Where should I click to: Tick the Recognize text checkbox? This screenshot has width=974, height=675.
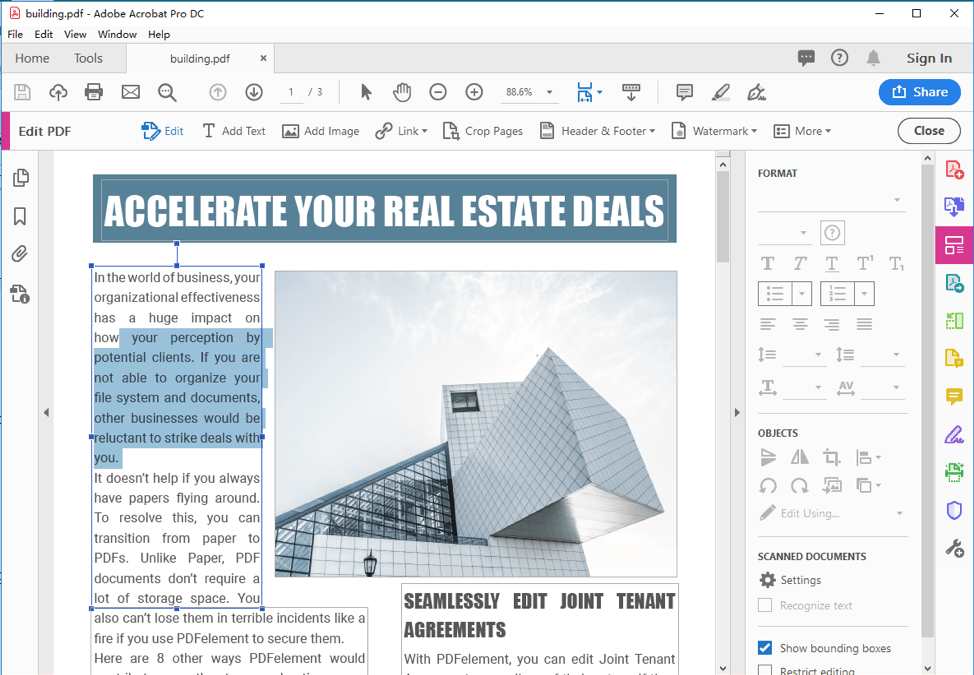click(x=765, y=605)
